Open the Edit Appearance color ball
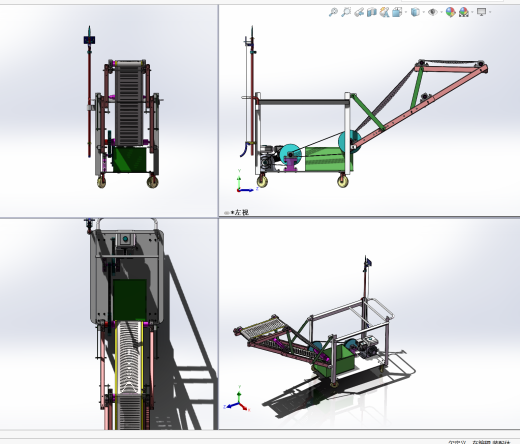Viewport: 520px width, 444px height. [450, 12]
